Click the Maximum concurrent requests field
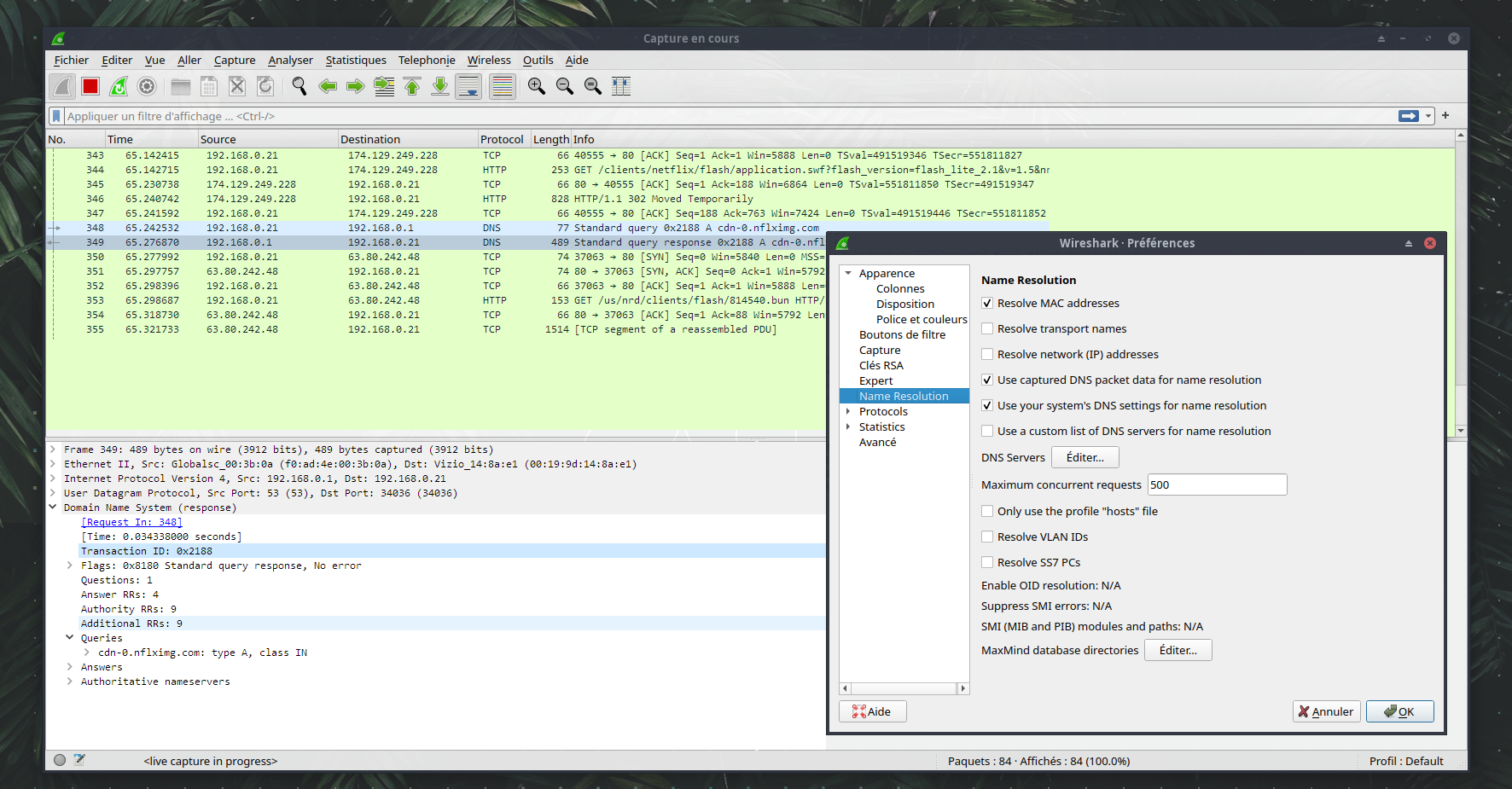Viewport: 1512px width, 789px height. pyautogui.click(x=1216, y=485)
